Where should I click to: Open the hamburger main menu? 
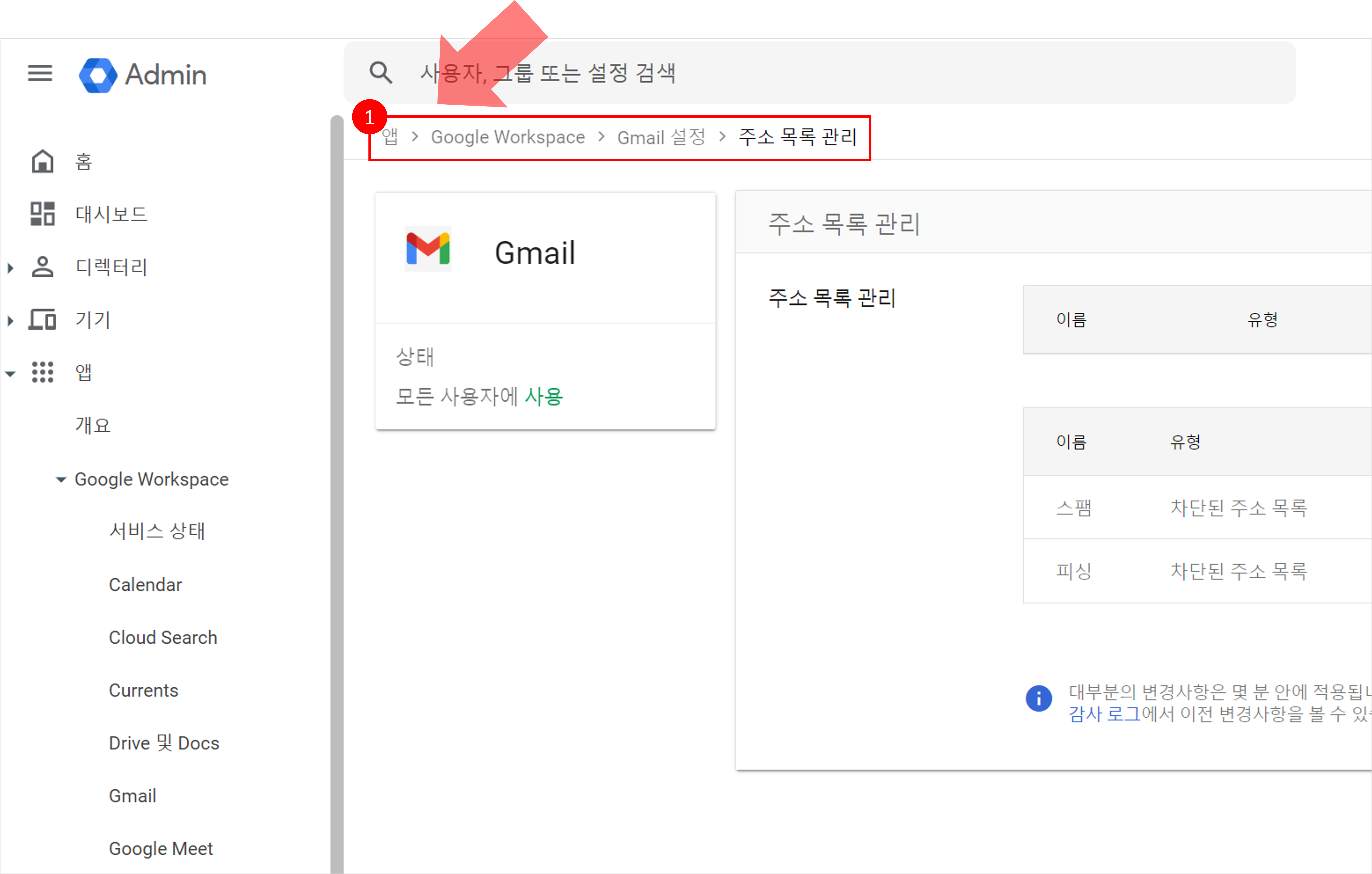(40, 74)
